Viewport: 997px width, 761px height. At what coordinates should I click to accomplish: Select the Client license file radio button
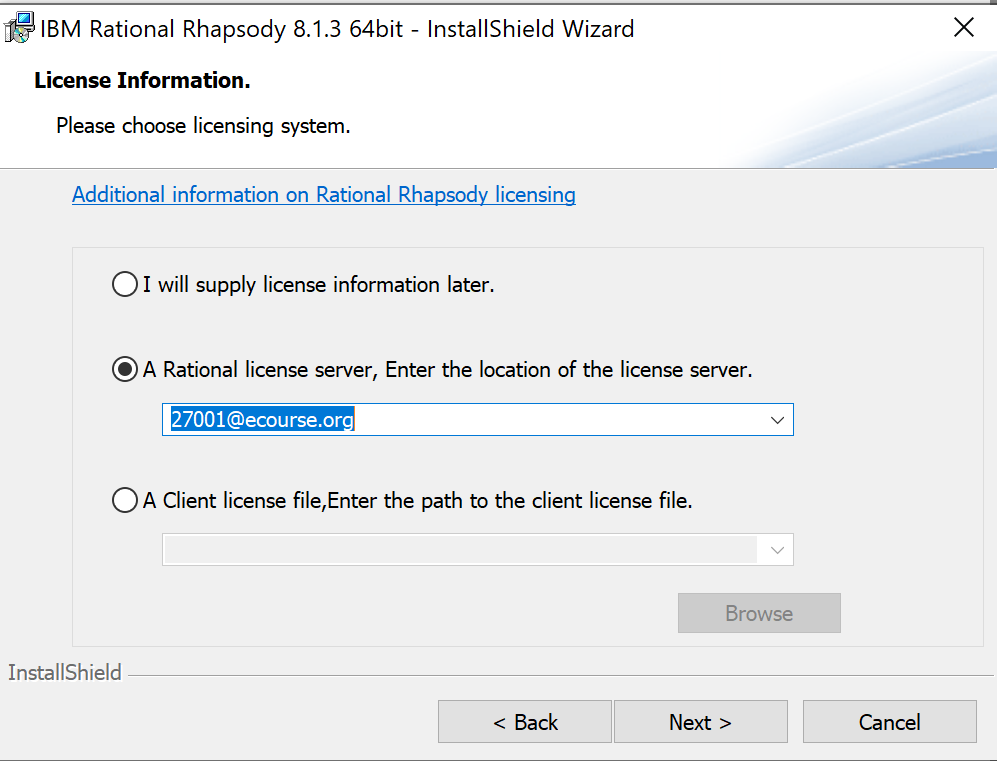[125, 500]
